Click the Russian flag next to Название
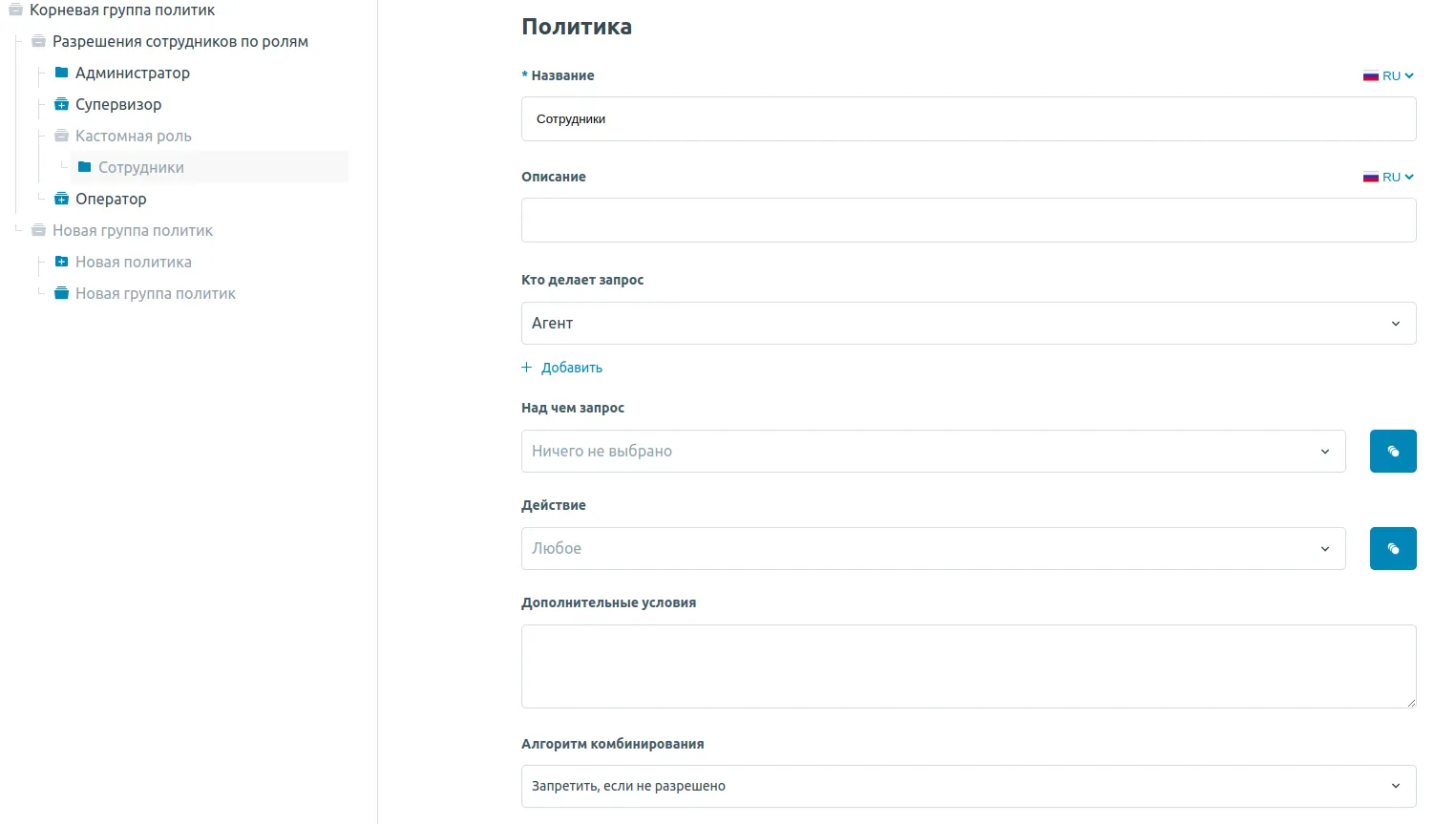Image resolution: width=1456 pixels, height=824 pixels. point(1370,76)
